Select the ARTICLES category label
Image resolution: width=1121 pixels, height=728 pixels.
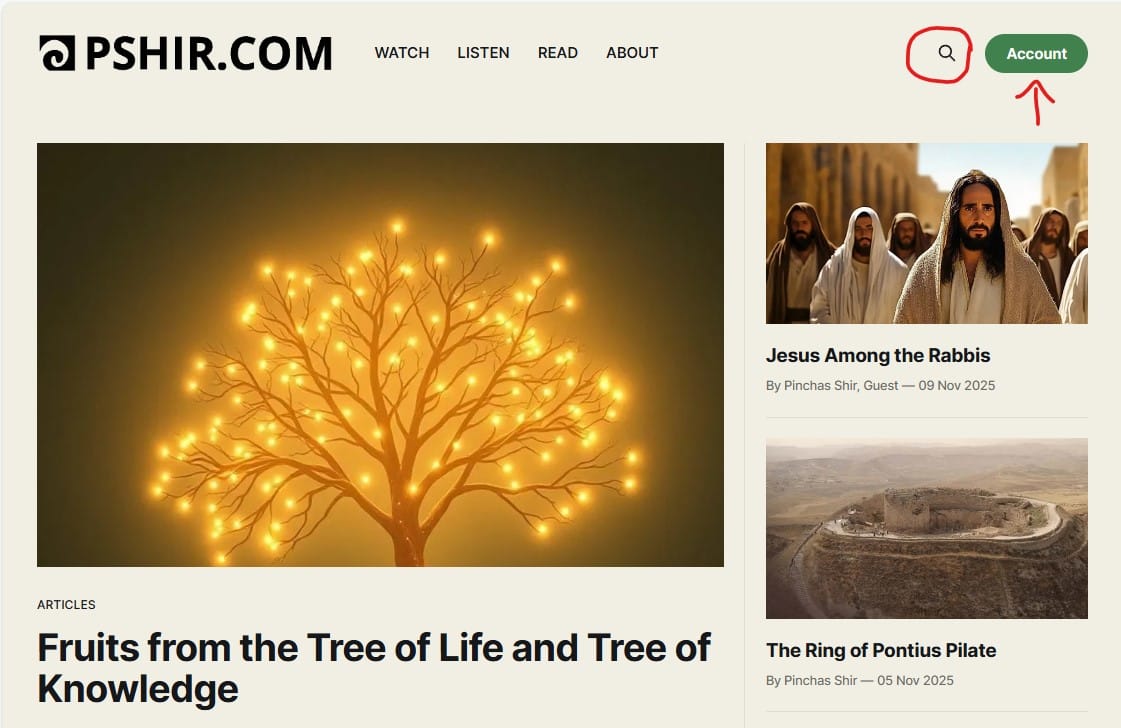66,605
